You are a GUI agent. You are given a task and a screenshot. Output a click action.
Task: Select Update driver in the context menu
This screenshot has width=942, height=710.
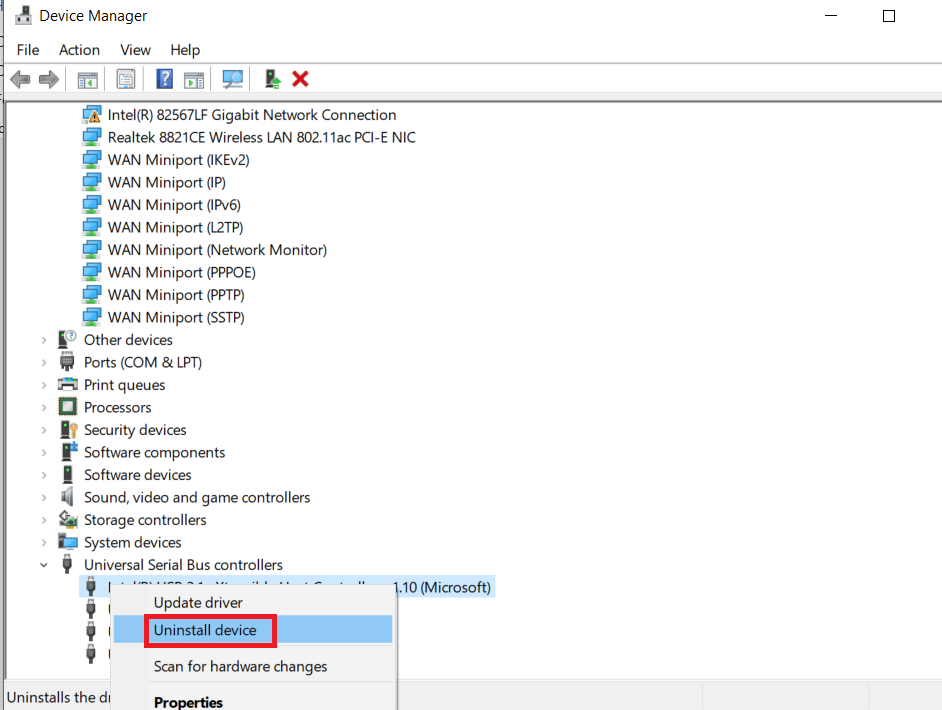point(198,603)
